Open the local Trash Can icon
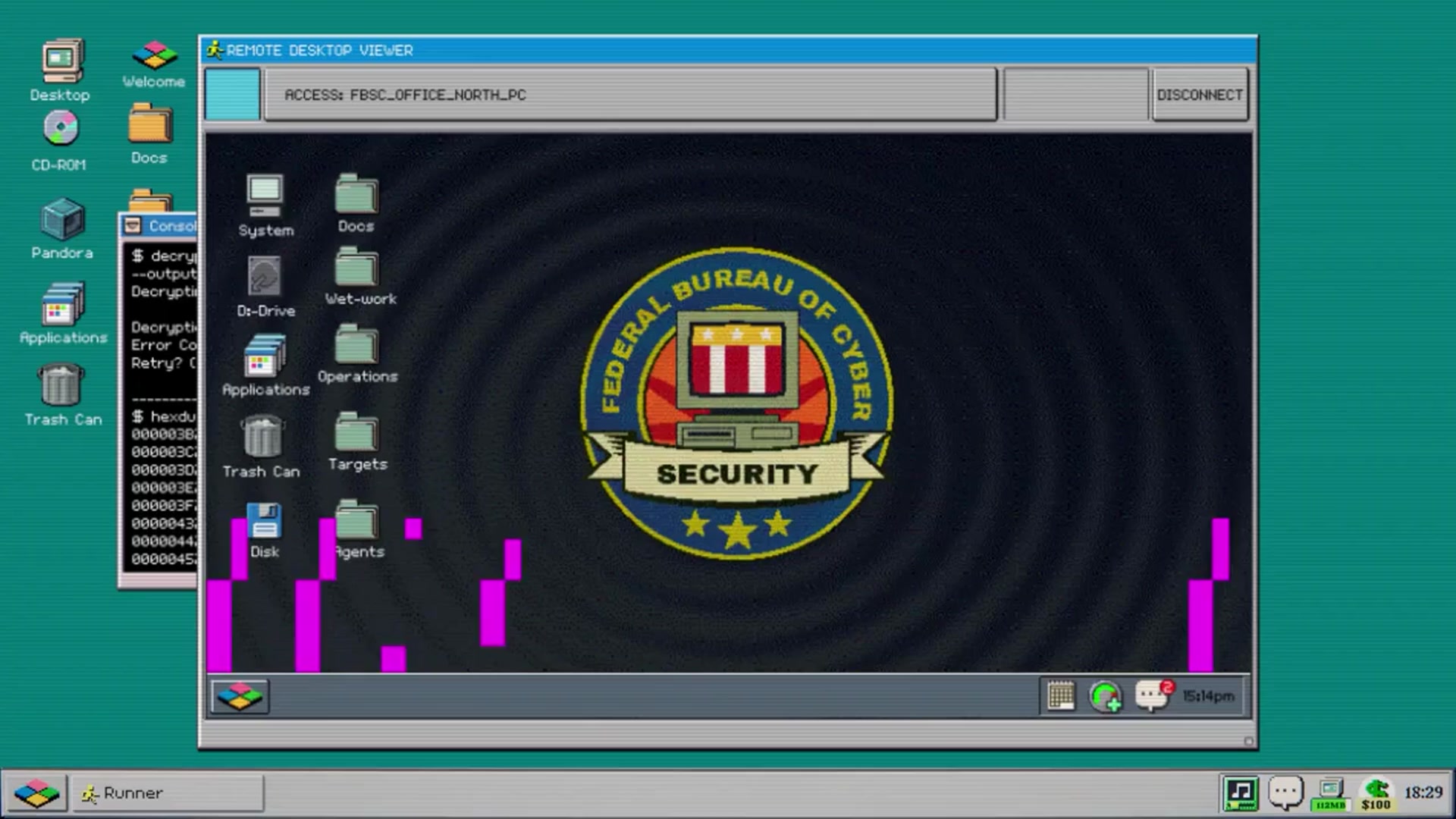 [62, 394]
